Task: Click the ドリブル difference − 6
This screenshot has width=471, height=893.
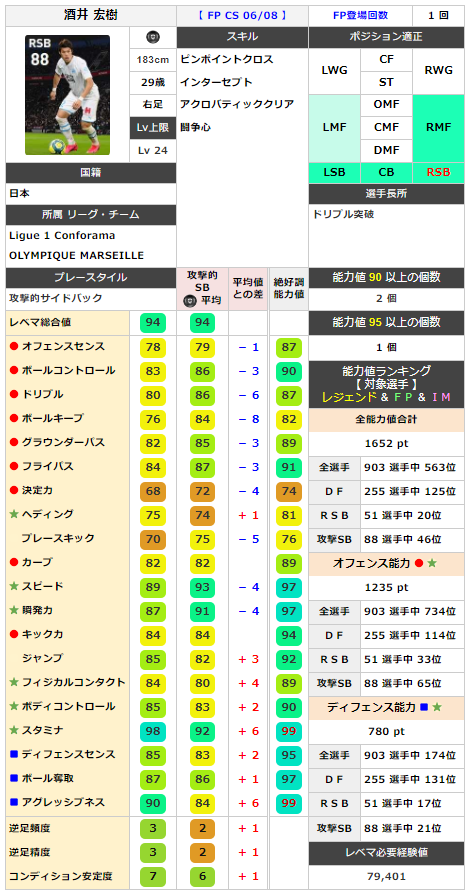Action: click(x=248, y=394)
